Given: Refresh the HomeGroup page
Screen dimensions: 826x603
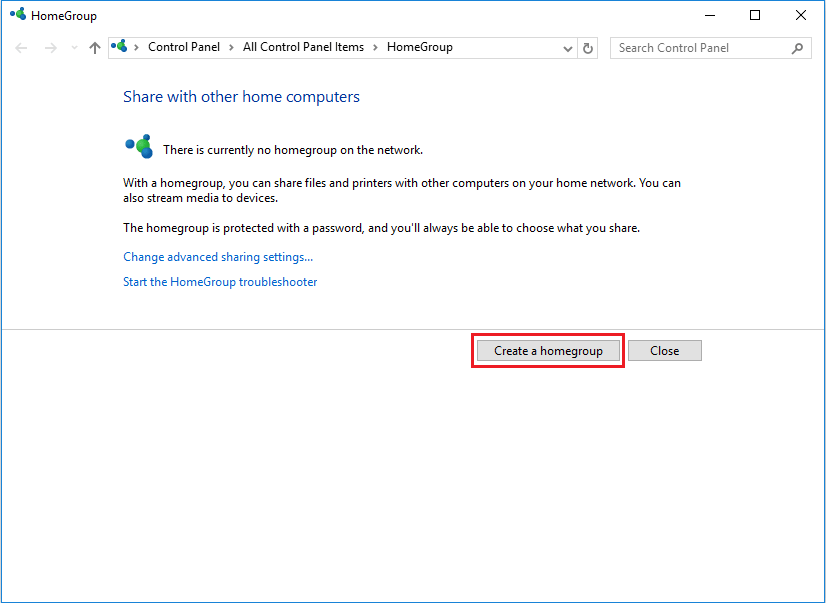Looking at the screenshot, I should pyautogui.click(x=588, y=48).
